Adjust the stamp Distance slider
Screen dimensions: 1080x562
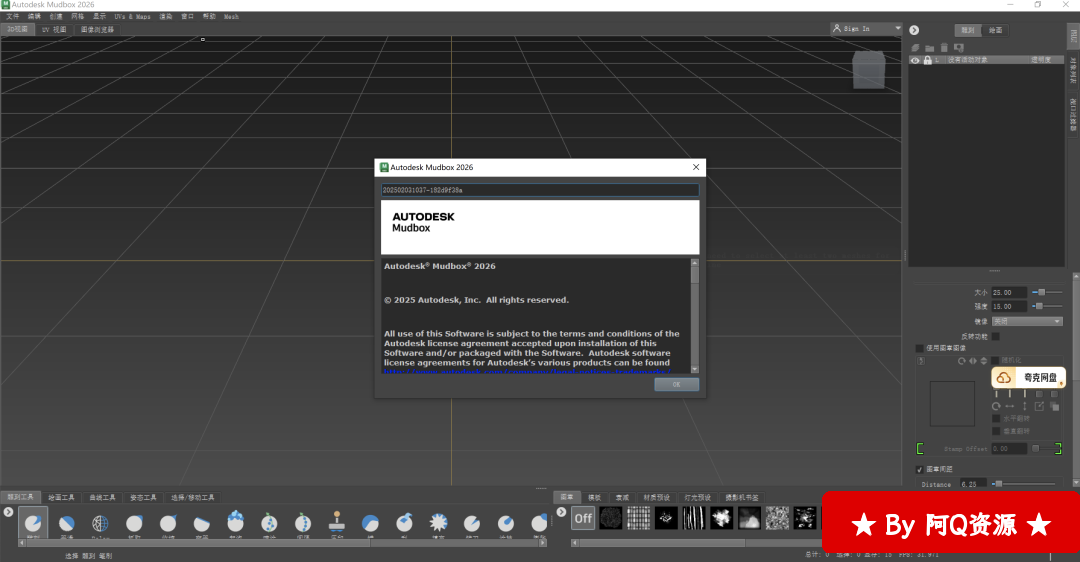click(1025, 484)
